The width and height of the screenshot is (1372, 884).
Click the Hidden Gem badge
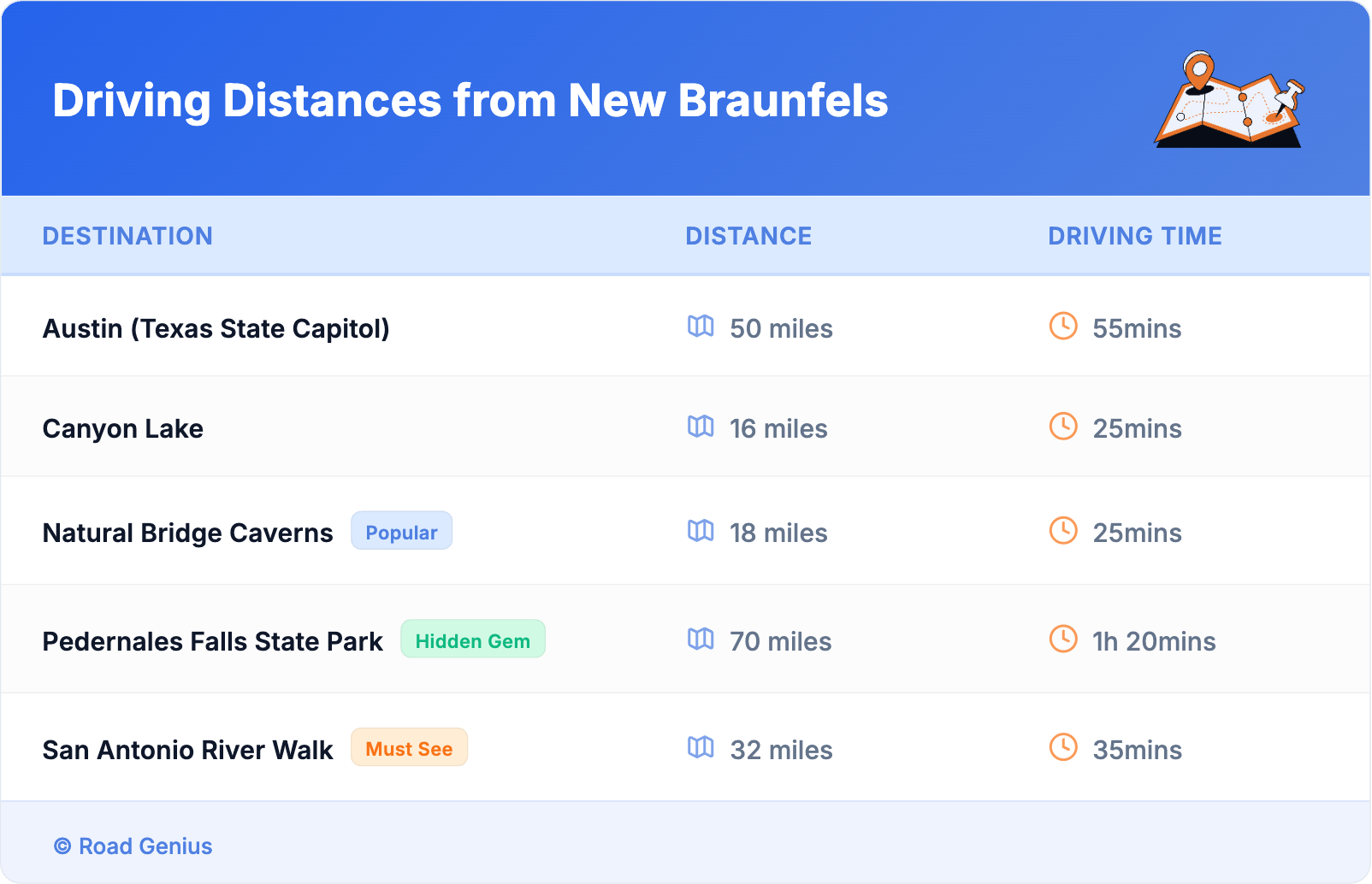[472, 639]
